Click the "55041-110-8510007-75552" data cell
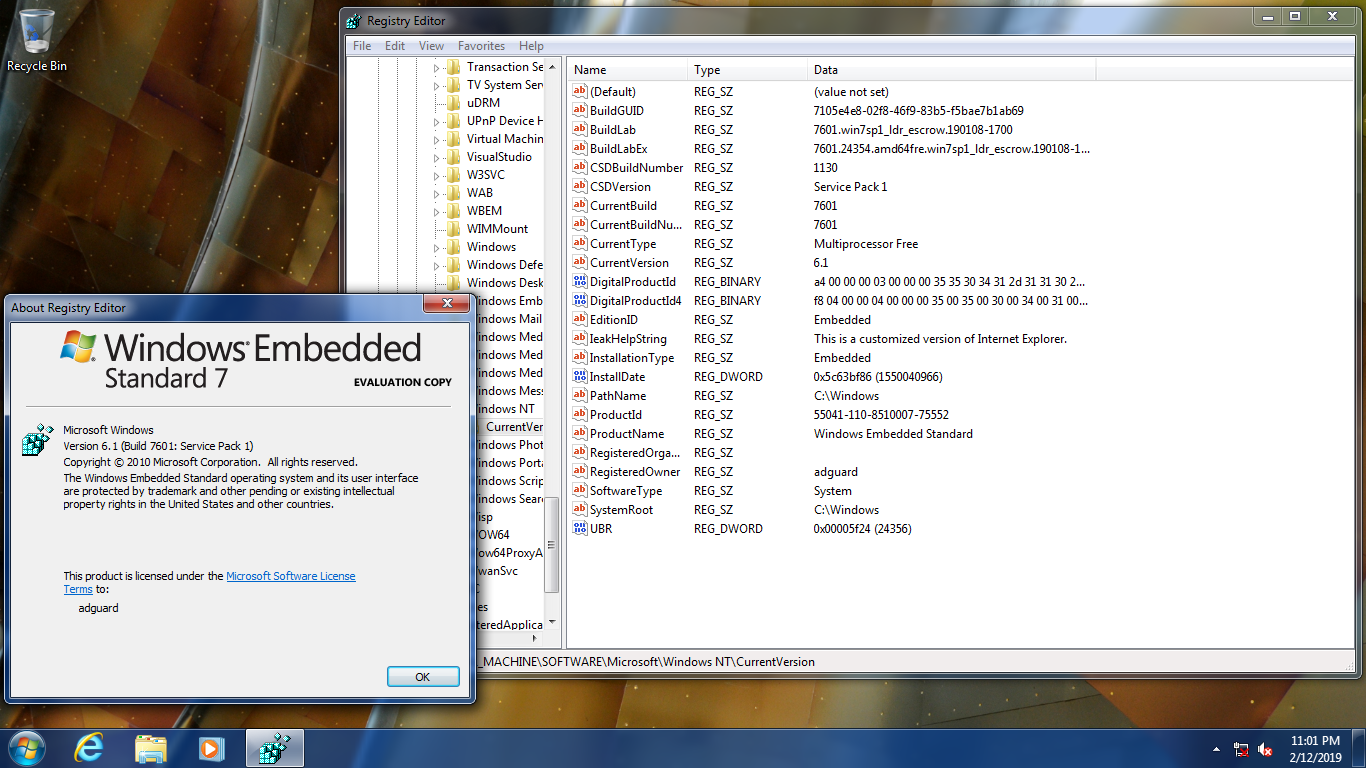This screenshot has width=1366, height=768. click(x=881, y=414)
